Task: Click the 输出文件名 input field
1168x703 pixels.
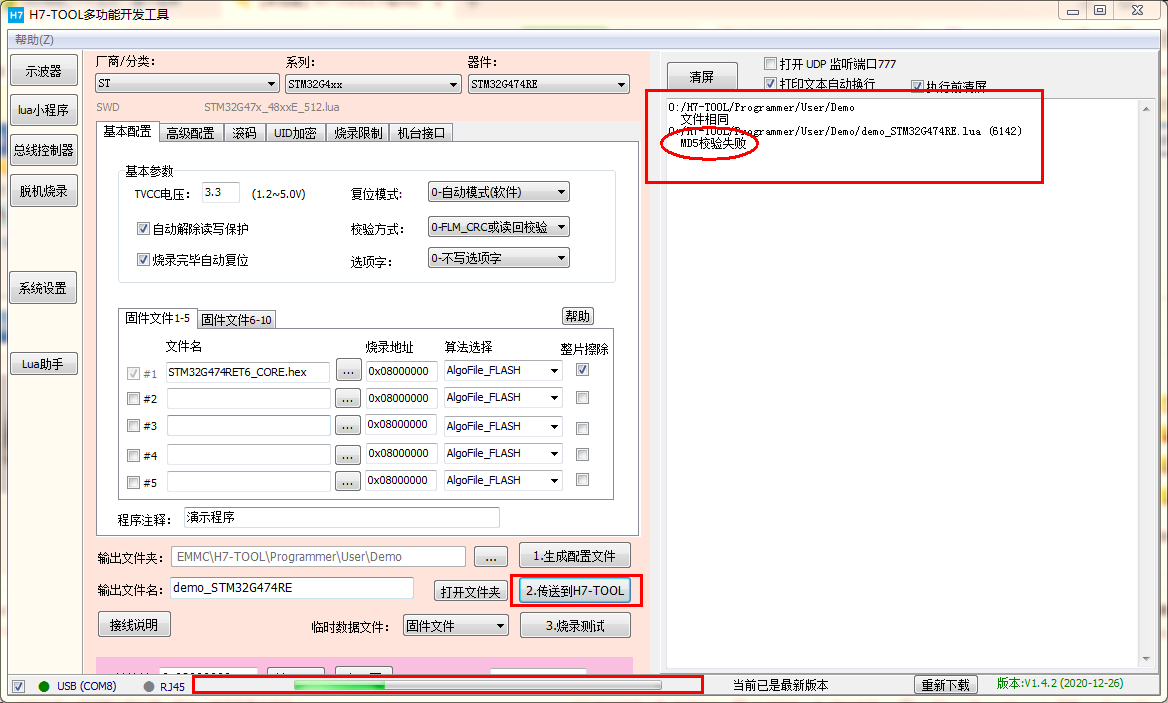Action: click(292, 588)
